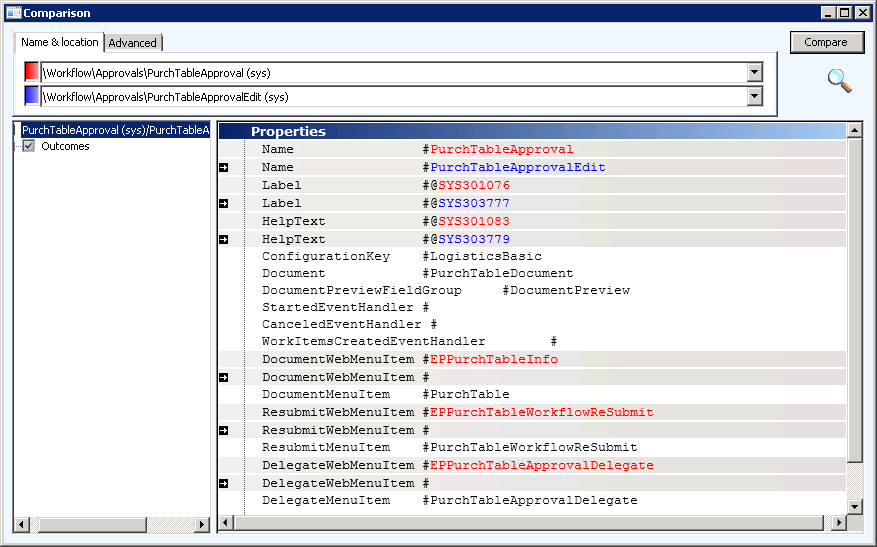Image resolution: width=877 pixels, height=547 pixels.
Task: Click arrow icon beside empty DocumentWebMenuItem row
Action: [224, 378]
